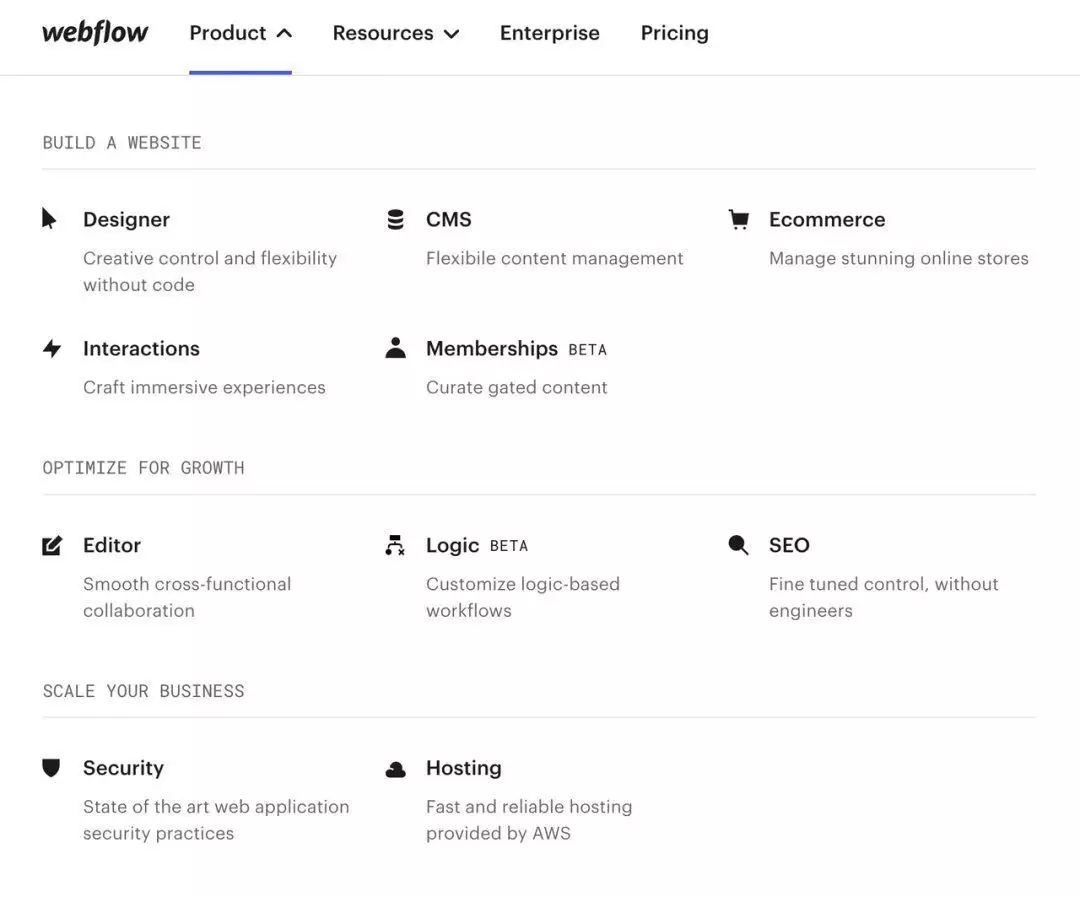
Task: Click the Memberships person icon
Action: pos(396,348)
